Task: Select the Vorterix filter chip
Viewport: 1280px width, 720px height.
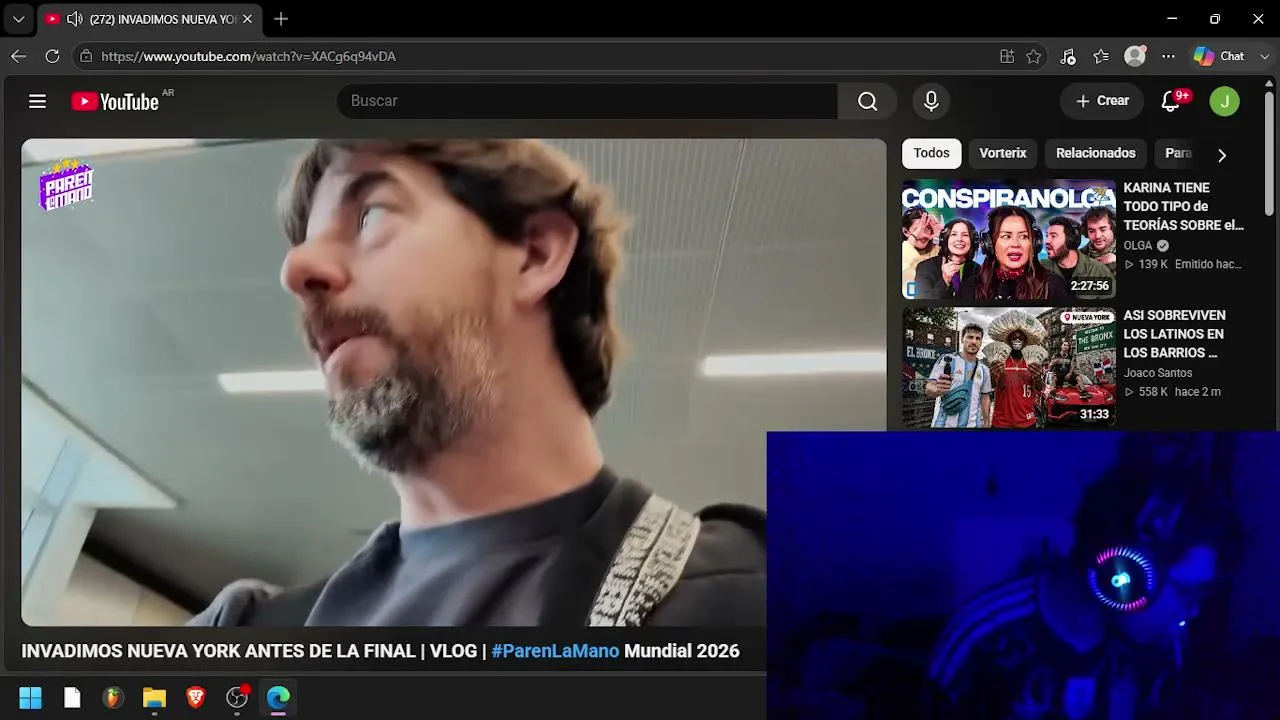Action: click(1003, 153)
